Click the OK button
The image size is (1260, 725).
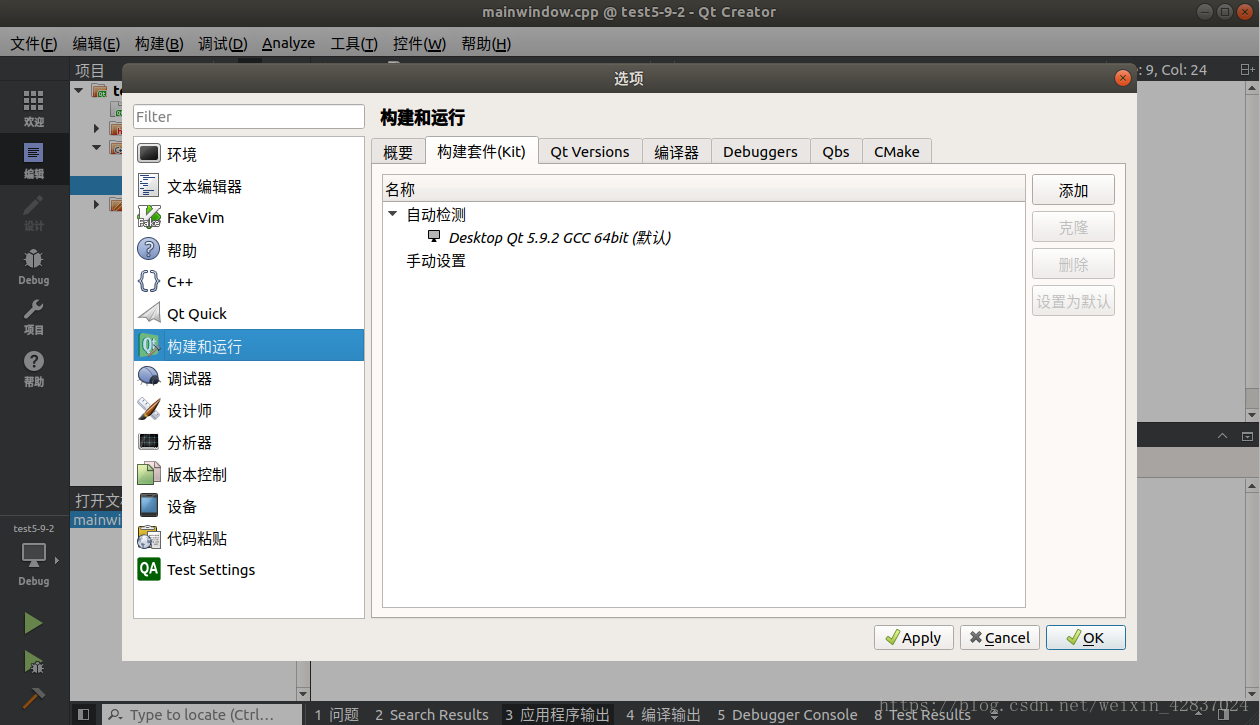coord(1086,637)
